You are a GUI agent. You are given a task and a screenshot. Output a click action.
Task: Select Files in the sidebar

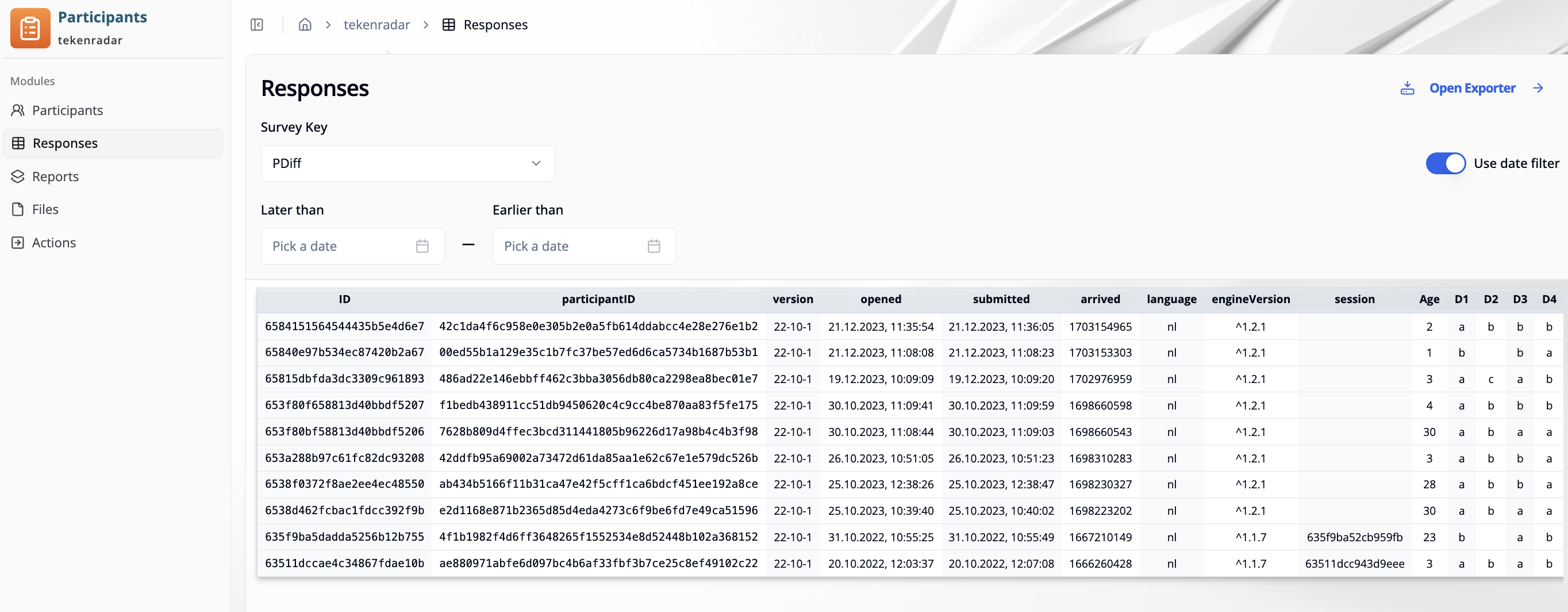[x=45, y=209]
